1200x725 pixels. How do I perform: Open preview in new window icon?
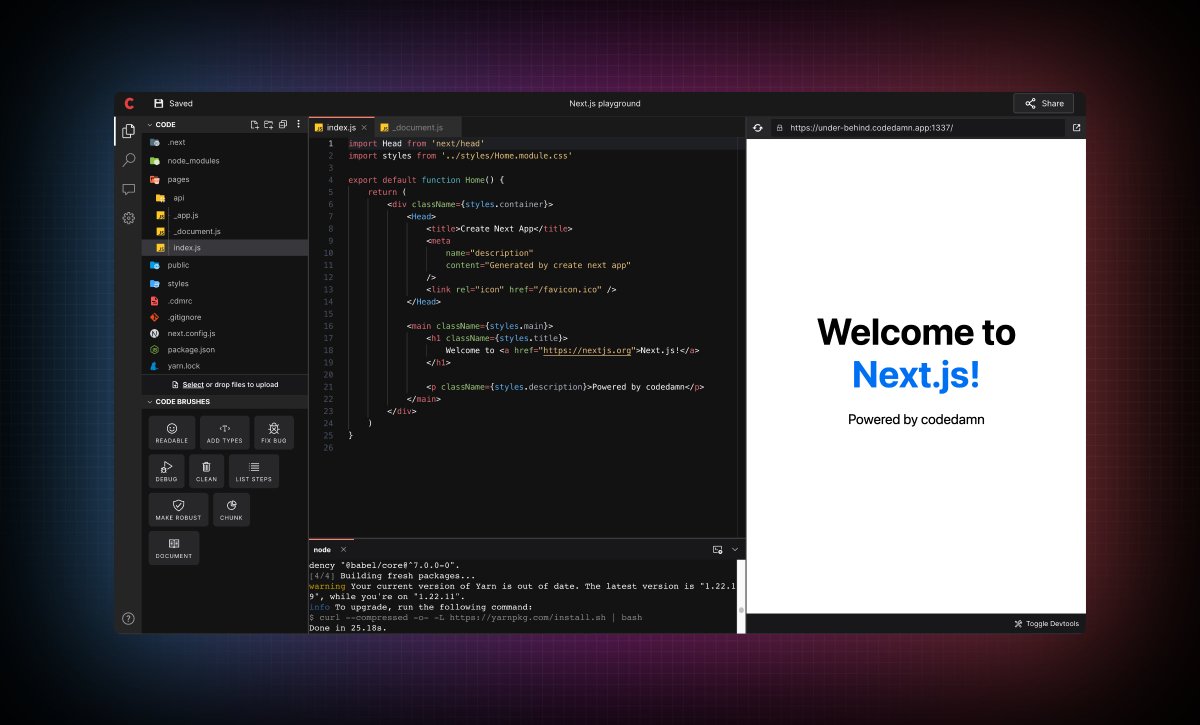pos(1076,128)
